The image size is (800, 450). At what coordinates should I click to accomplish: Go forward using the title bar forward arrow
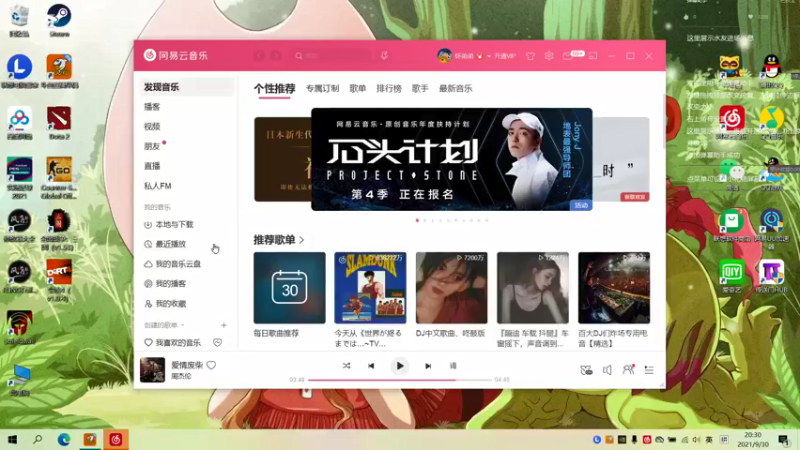tap(276, 56)
